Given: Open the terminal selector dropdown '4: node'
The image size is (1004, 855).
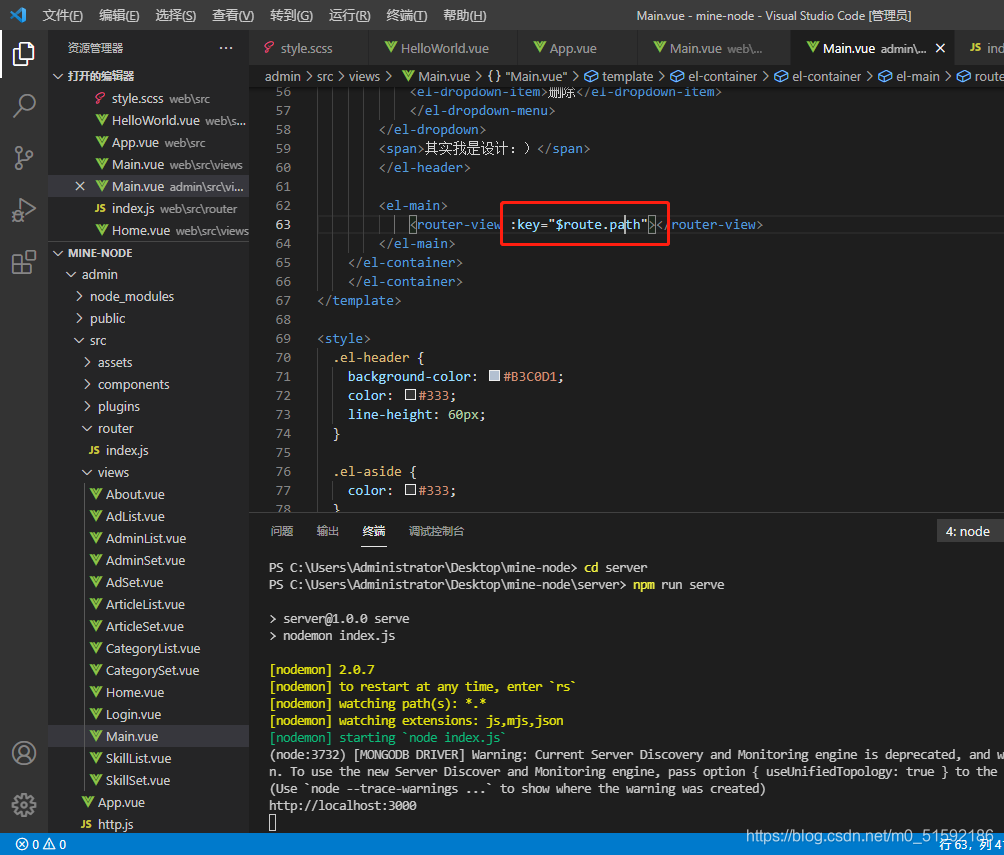Looking at the screenshot, I should coord(968,531).
